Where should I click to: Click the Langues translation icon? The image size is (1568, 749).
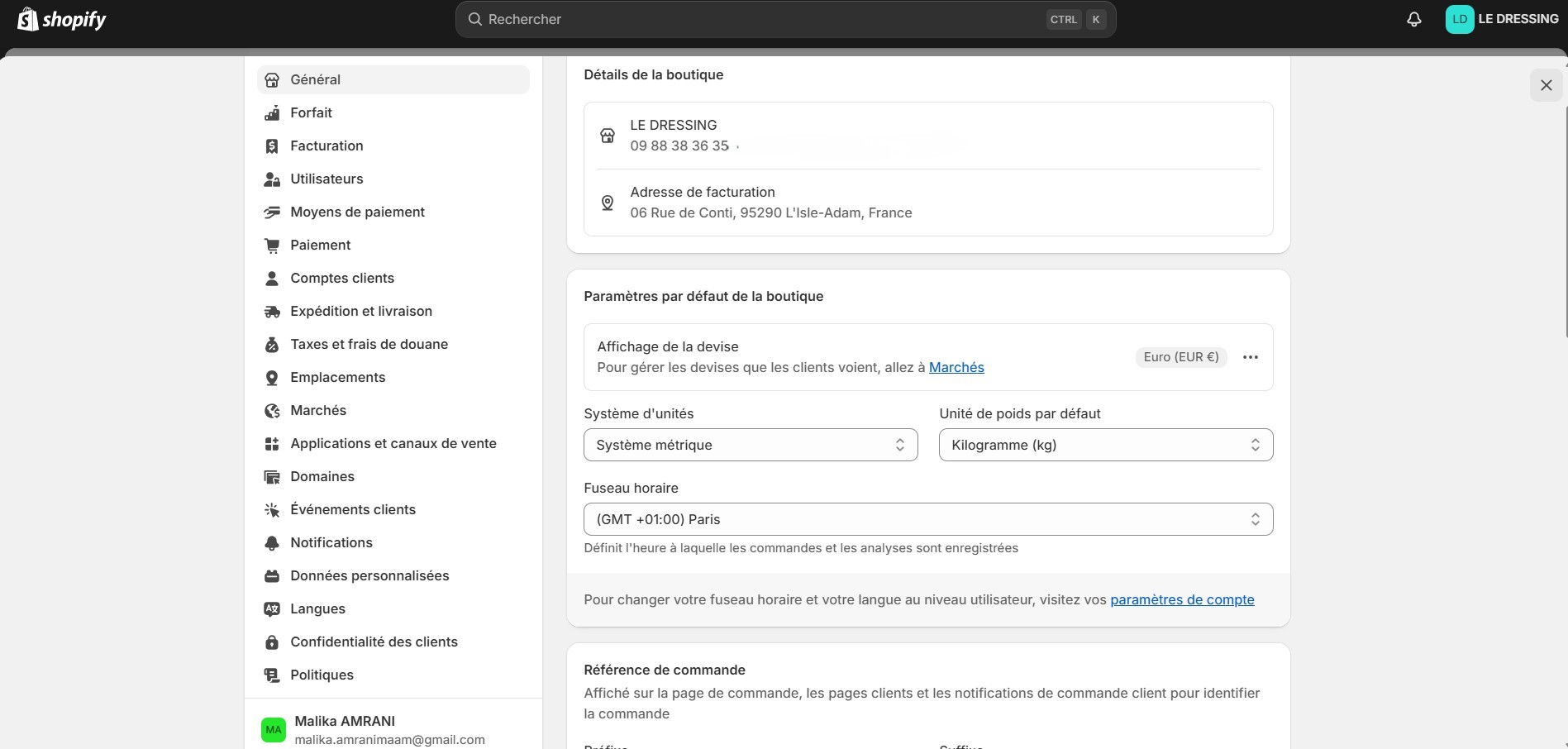(x=272, y=609)
